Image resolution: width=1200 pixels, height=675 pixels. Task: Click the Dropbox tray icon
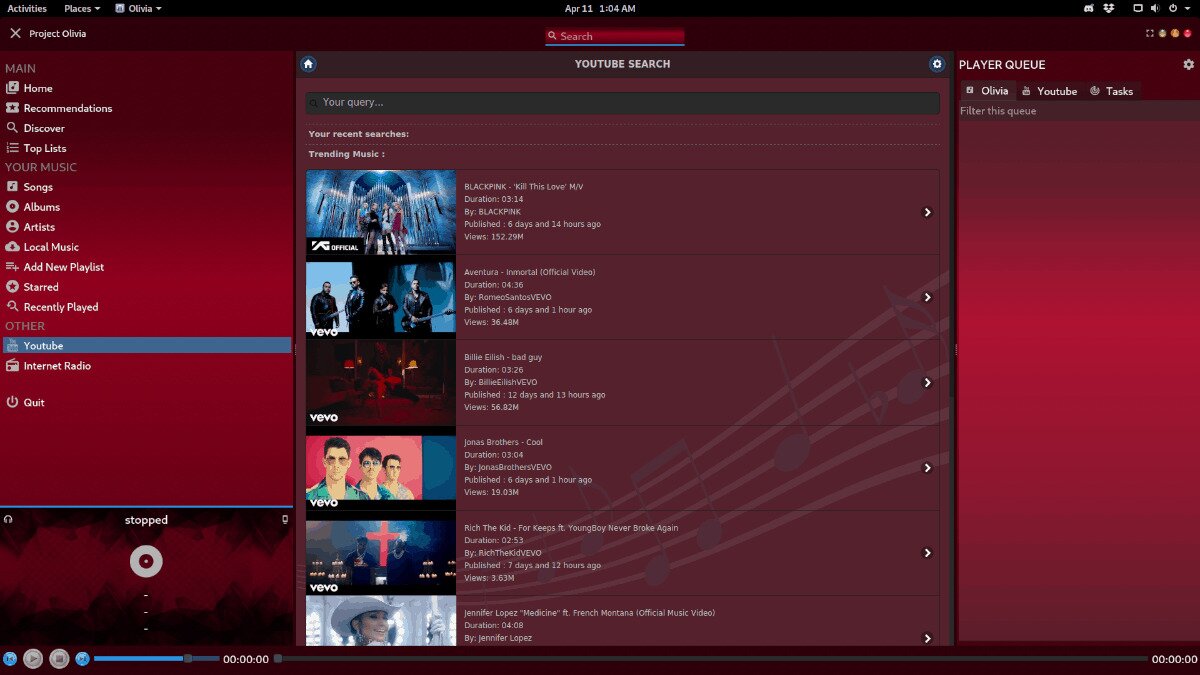point(1109,8)
